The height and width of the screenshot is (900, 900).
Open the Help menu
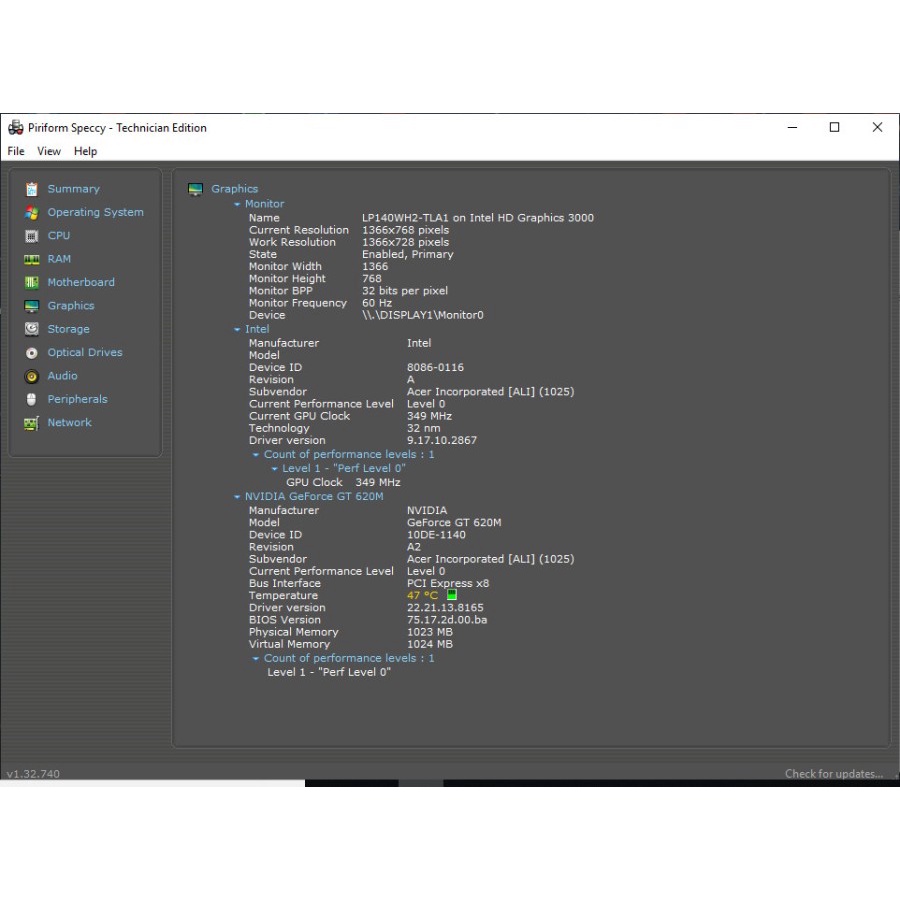[x=86, y=151]
